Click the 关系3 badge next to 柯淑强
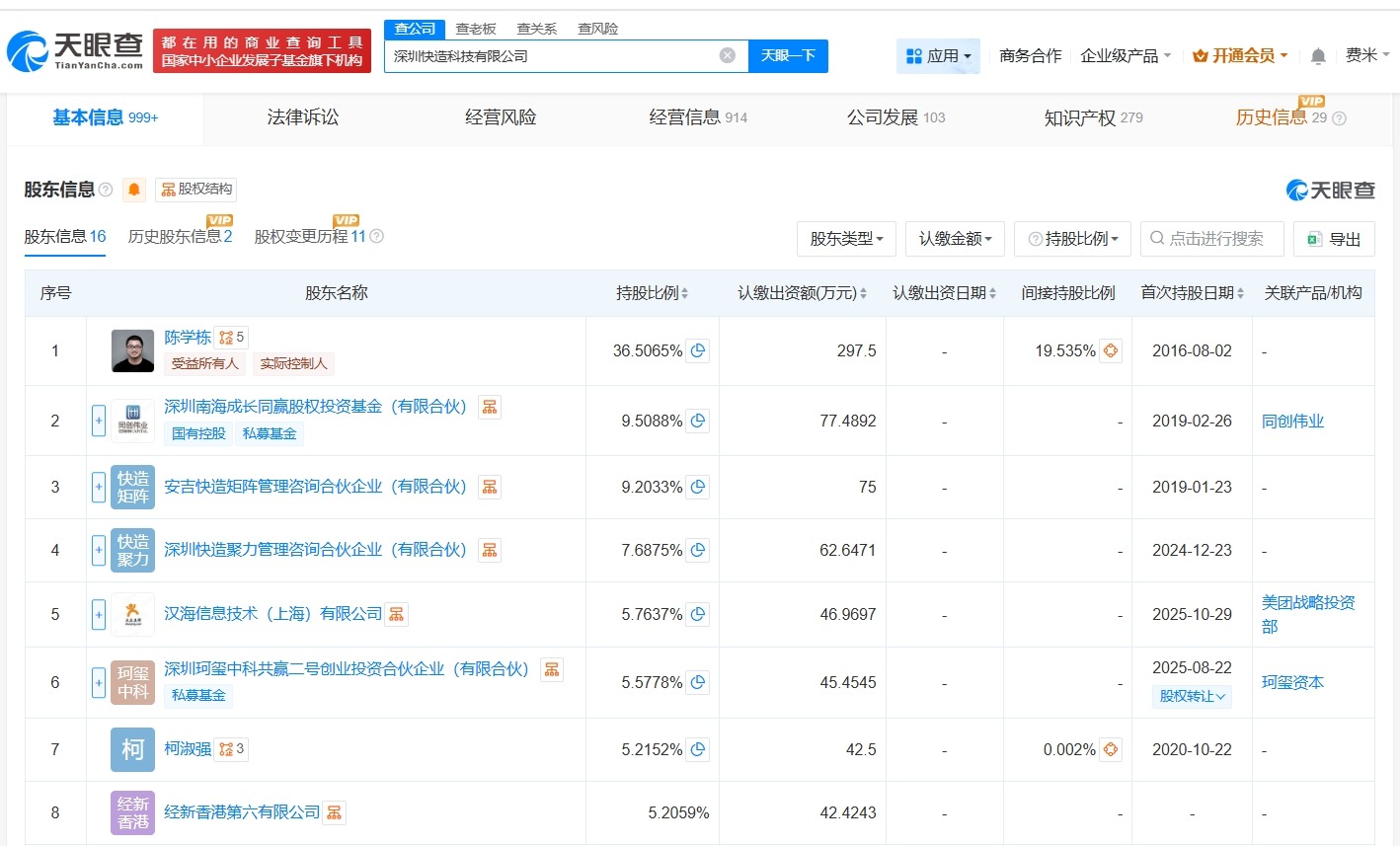The width and height of the screenshot is (1400, 846). (231, 748)
